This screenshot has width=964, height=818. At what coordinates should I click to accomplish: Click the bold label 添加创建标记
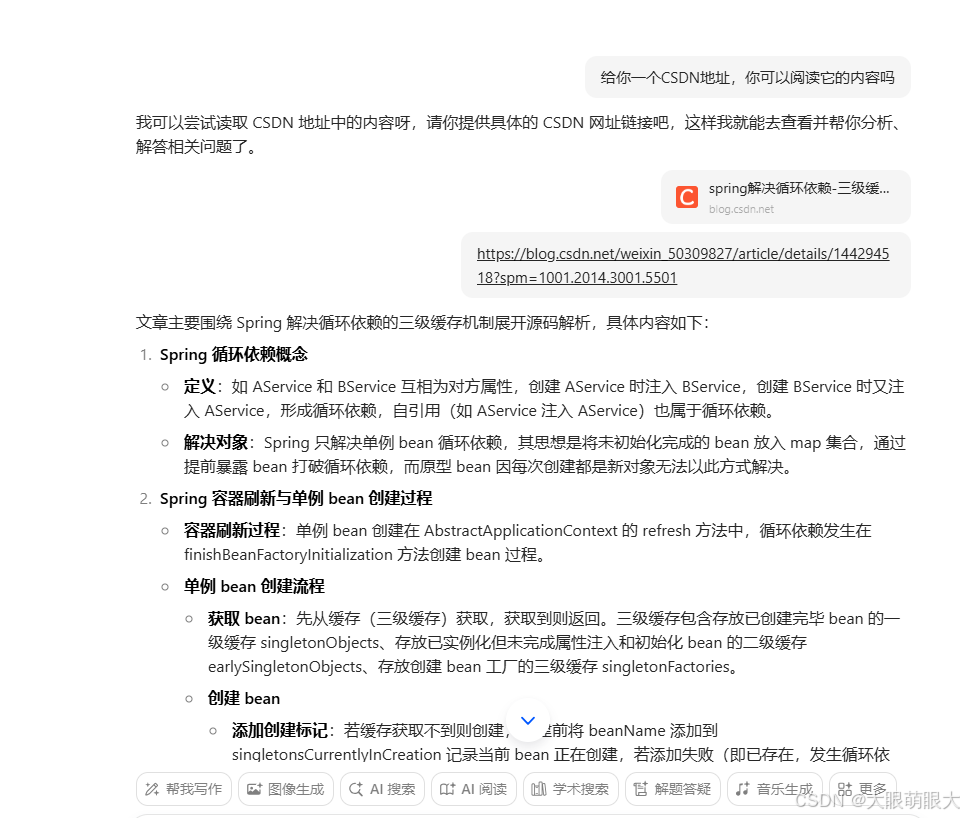(280, 730)
